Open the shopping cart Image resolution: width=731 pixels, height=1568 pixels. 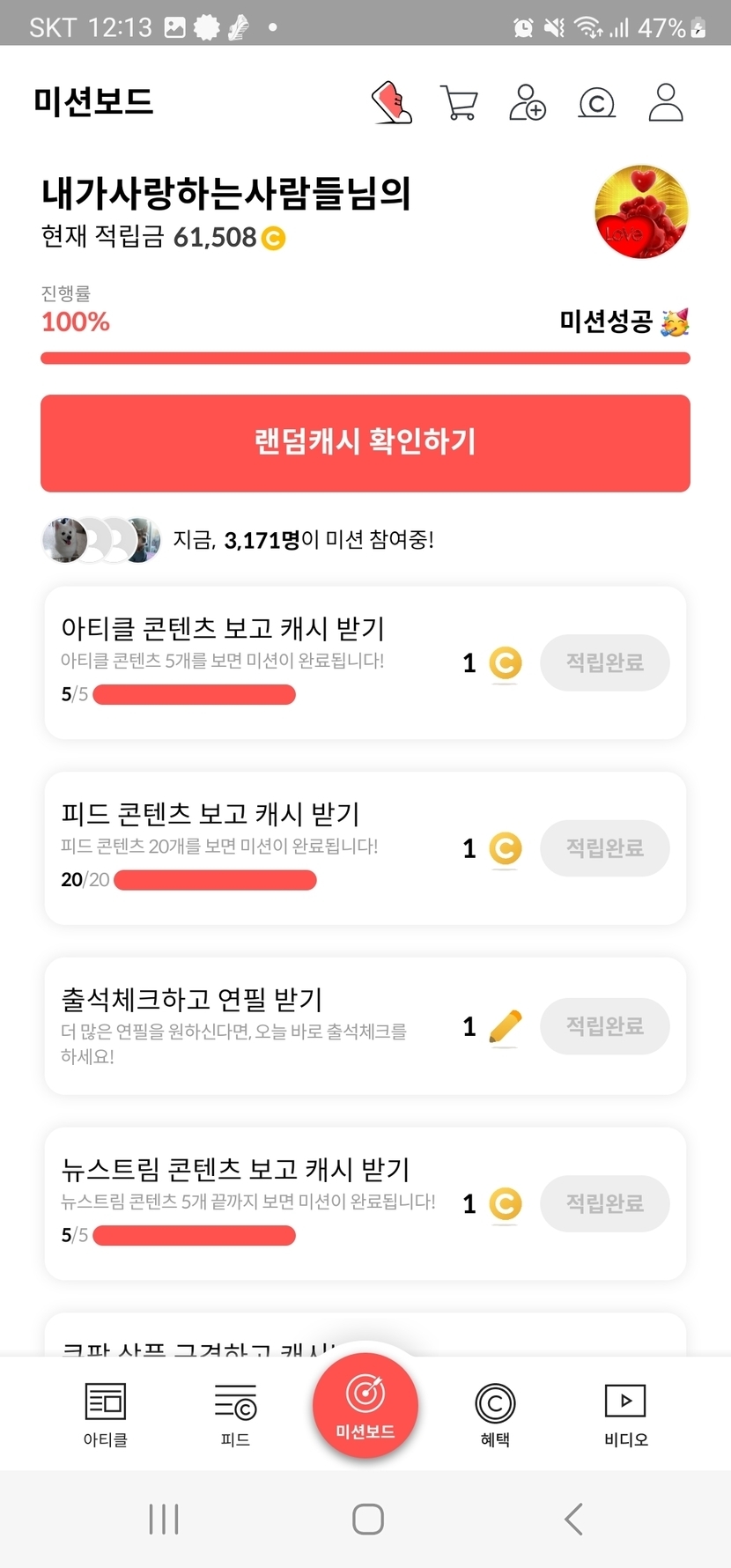pos(458,103)
